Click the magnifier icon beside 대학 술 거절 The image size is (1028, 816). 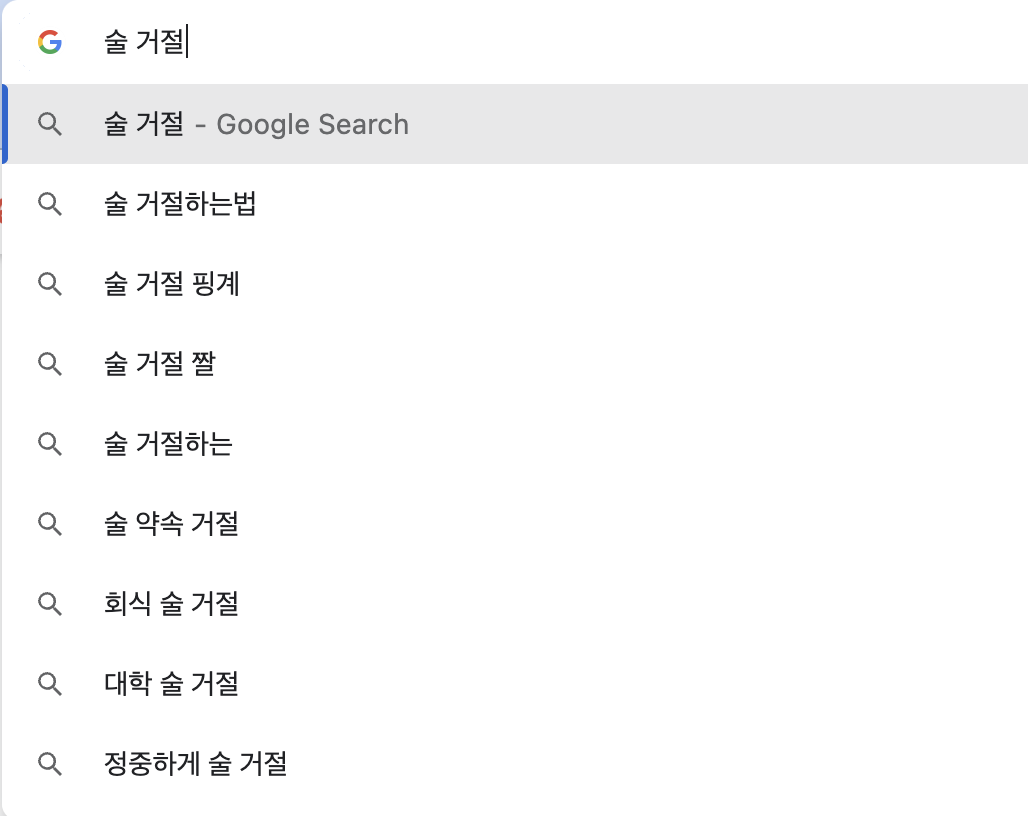click(x=50, y=684)
